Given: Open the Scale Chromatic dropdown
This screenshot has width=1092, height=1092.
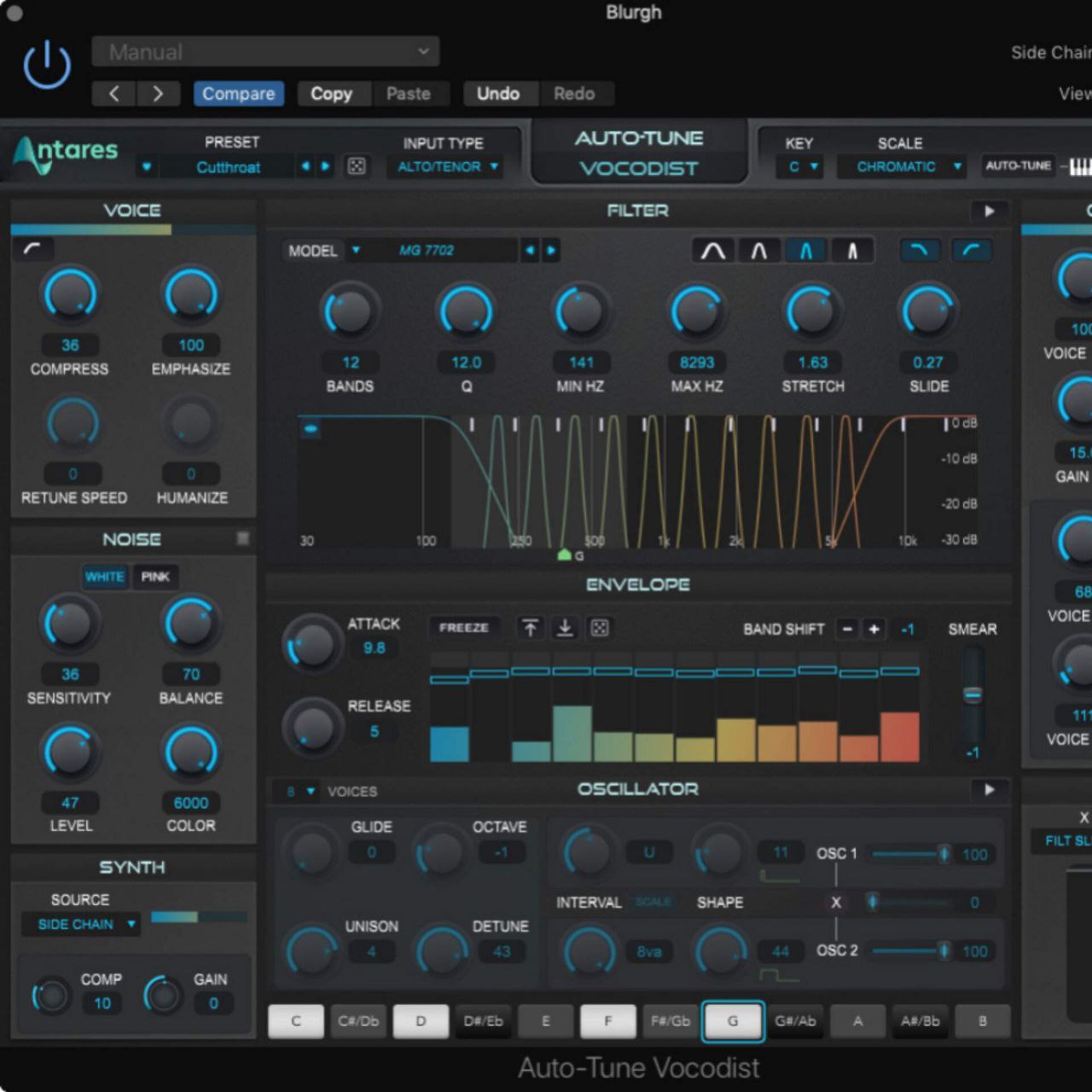Looking at the screenshot, I should pyautogui.click(x=903, y=166).
